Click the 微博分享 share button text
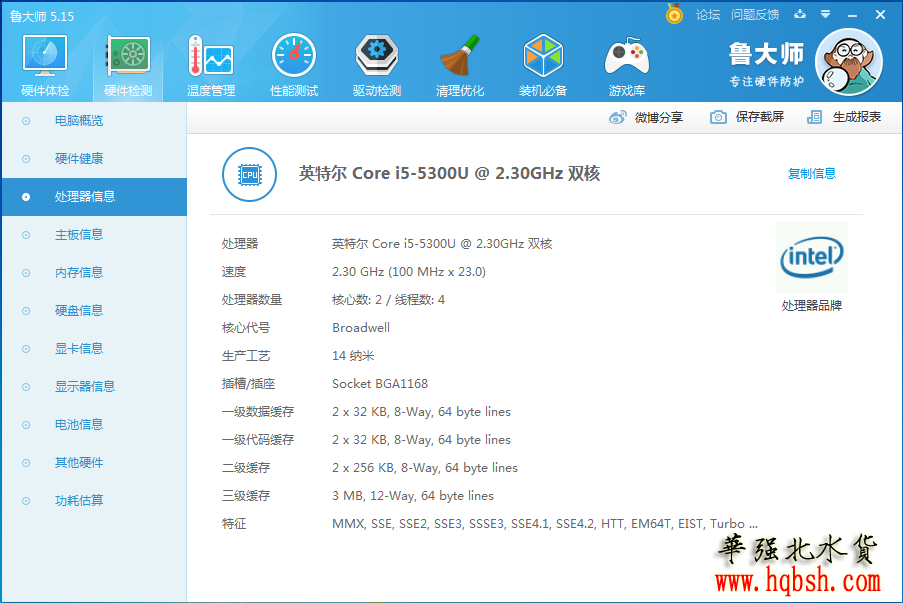Screen dimensions: 903x603 click(659, 117)
